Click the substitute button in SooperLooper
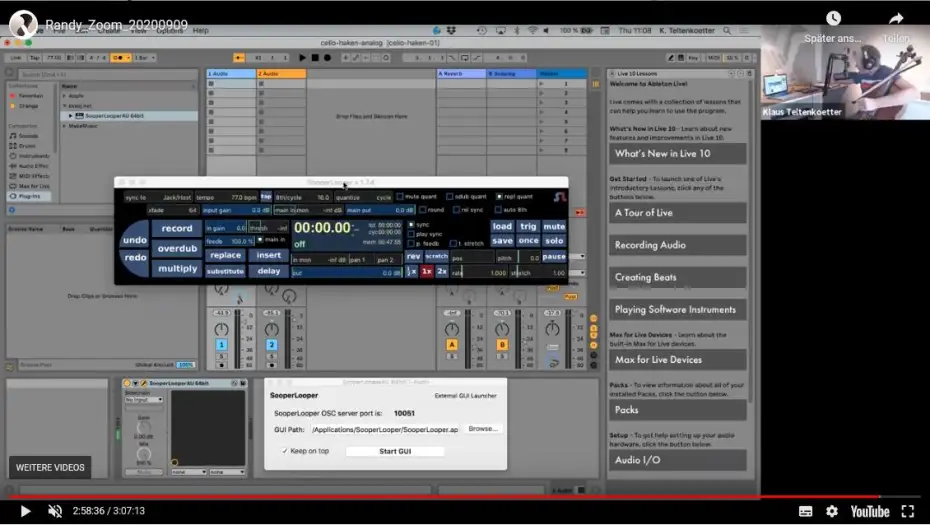The width and height of the screenshot is (930, 525). pos(225,271)
